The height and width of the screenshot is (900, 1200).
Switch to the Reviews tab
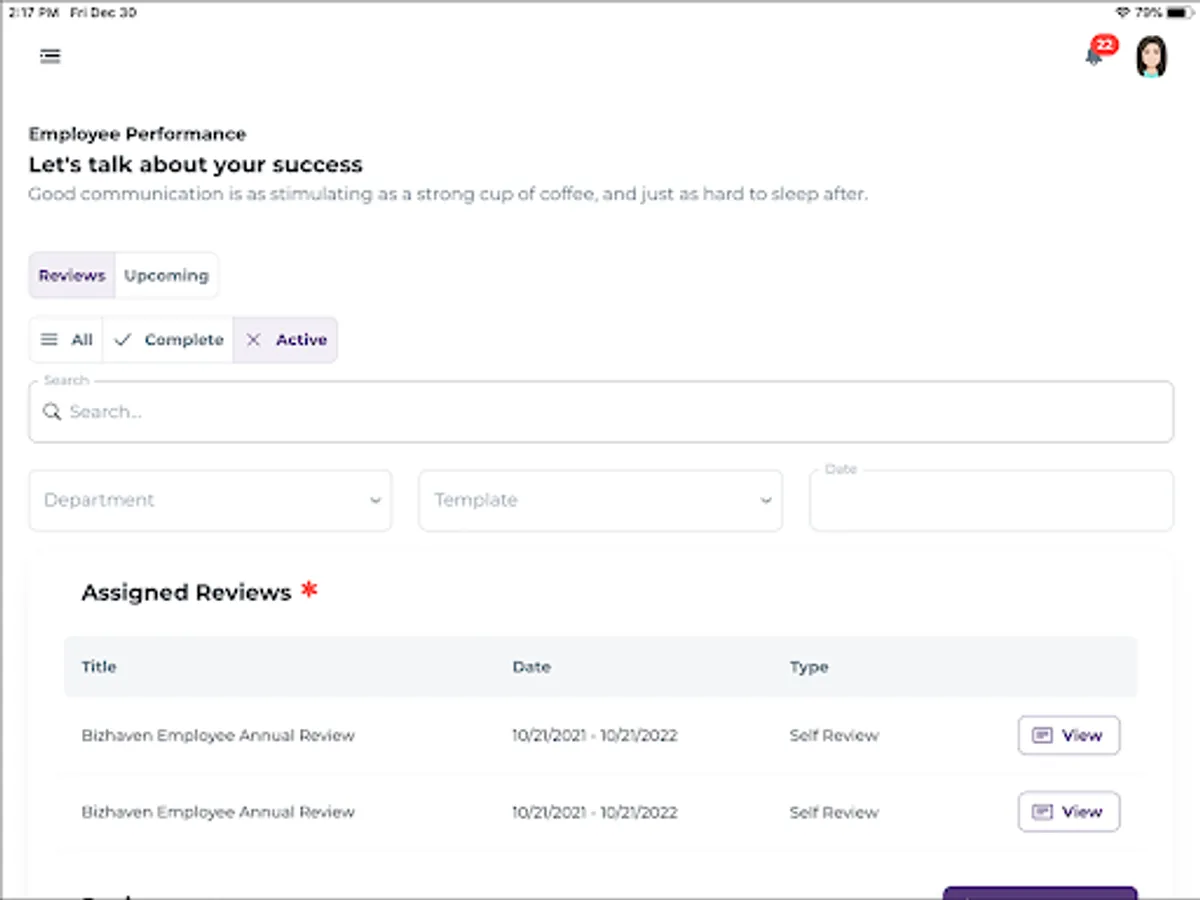[72, 275]
